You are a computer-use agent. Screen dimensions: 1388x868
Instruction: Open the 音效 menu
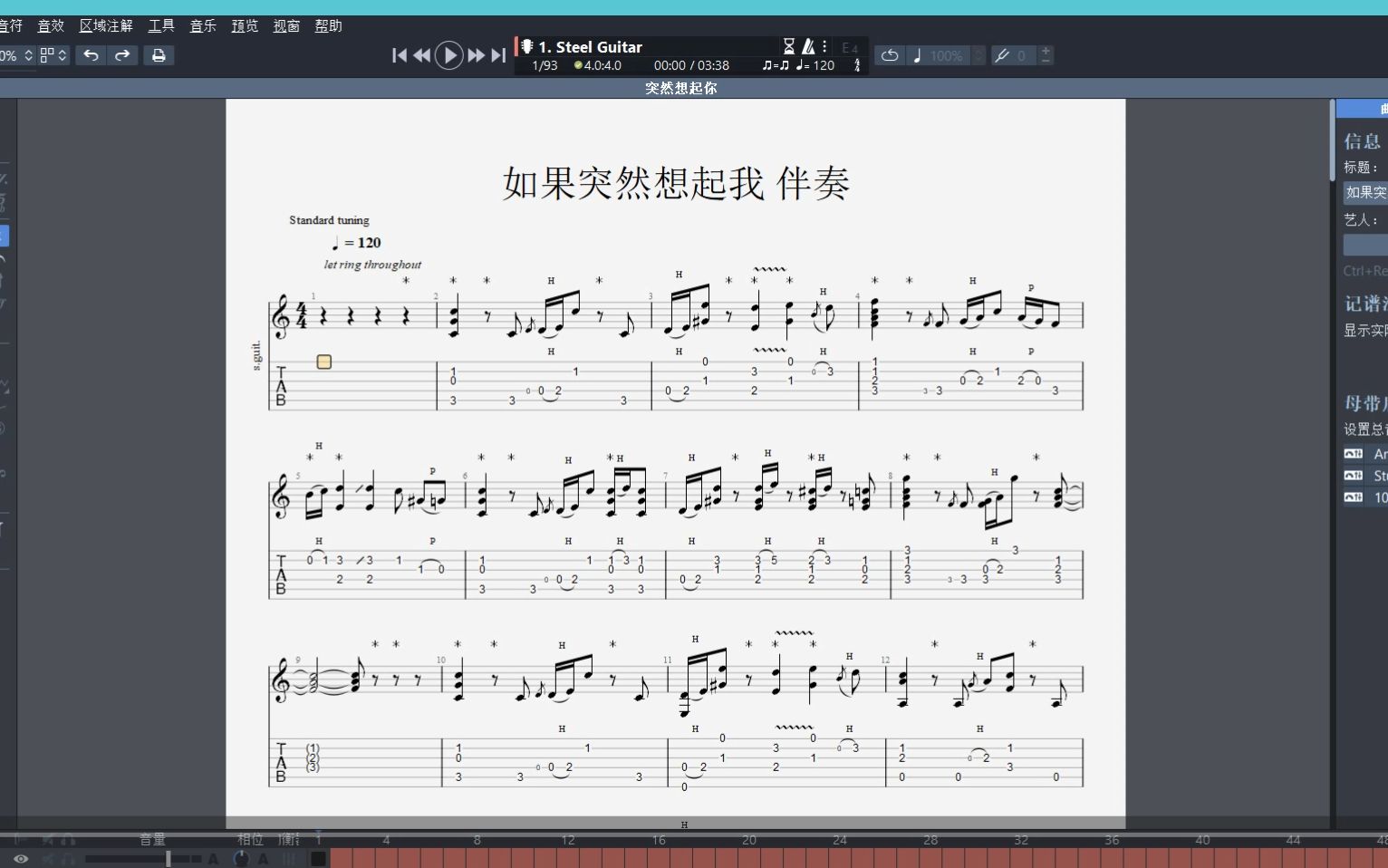pos(51,25)
